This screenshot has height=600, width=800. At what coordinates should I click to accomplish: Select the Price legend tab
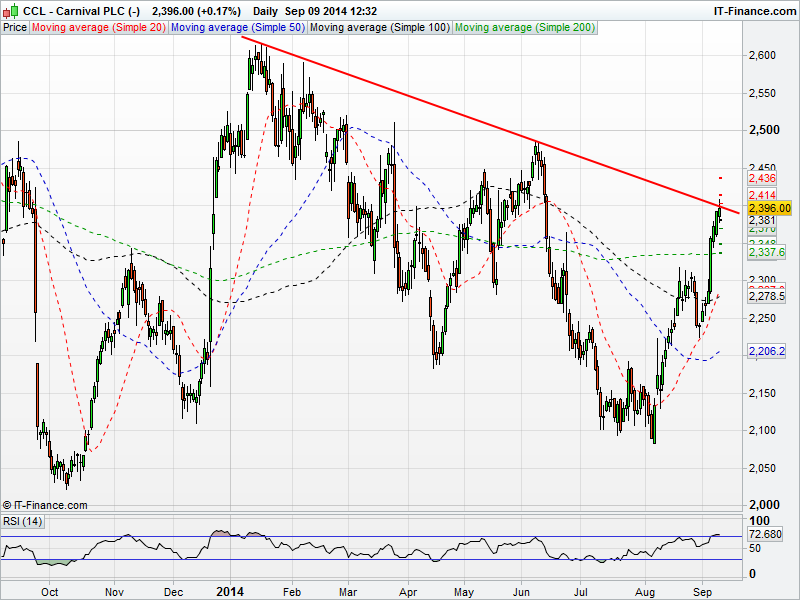click(x=15, y=28)
